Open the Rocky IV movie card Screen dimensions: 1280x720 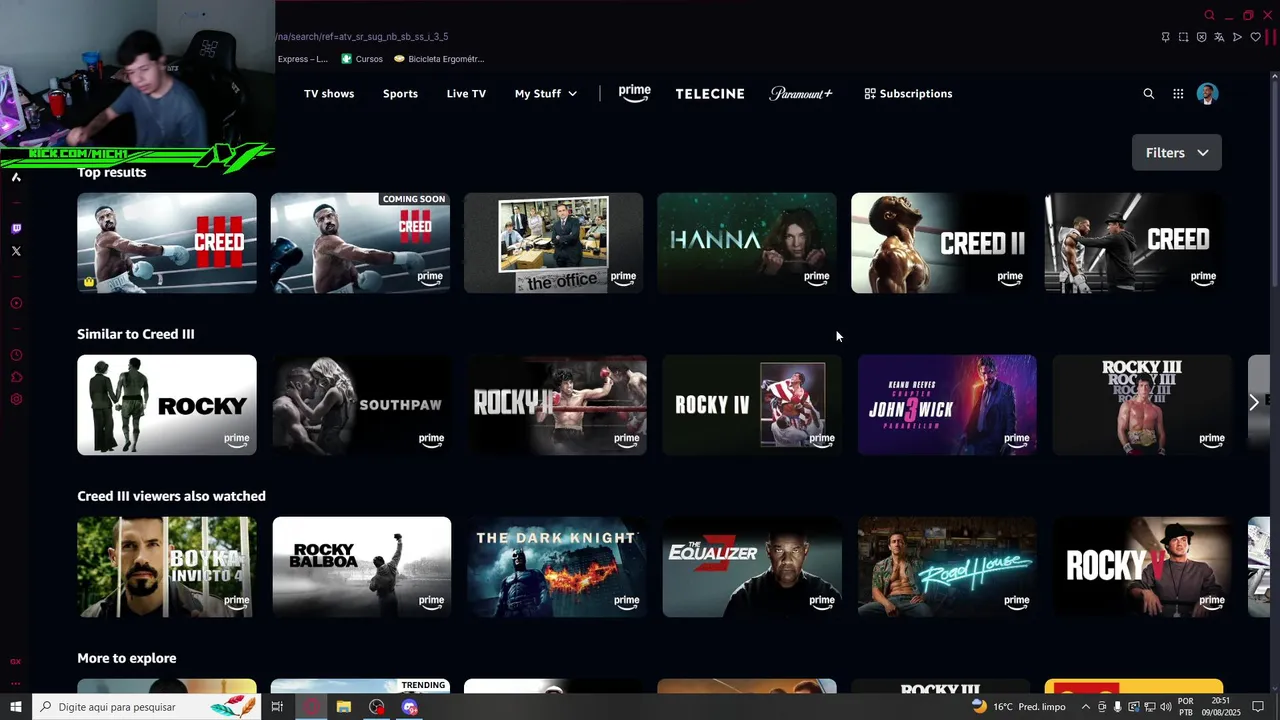tap(752, 405)
